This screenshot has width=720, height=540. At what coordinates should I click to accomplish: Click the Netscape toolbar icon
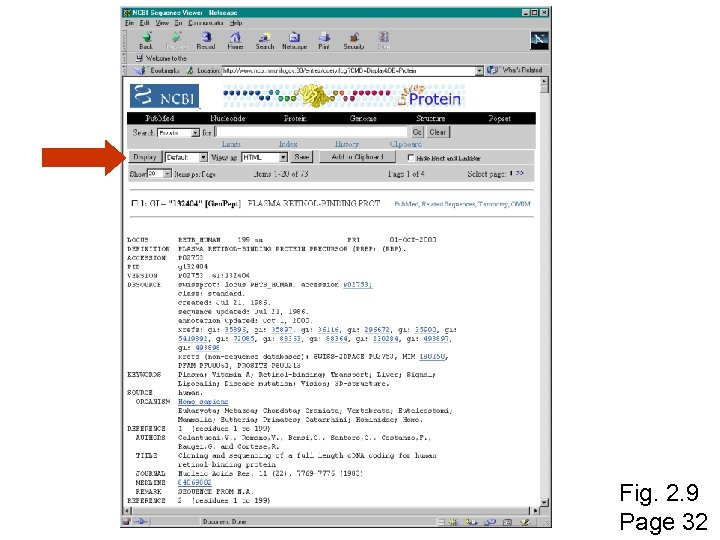pyautogui.click(x=294, y=40)
